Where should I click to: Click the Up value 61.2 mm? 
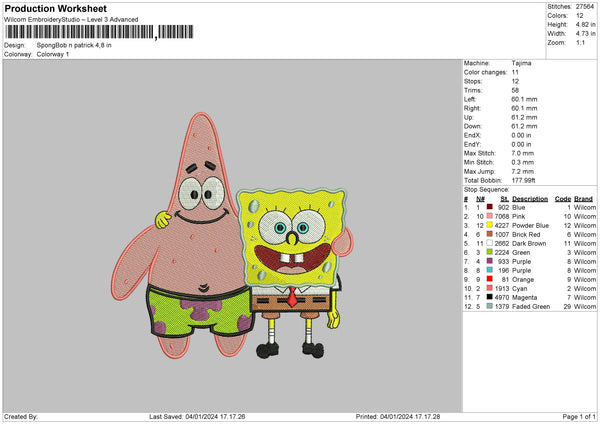[x=524, y=117]
